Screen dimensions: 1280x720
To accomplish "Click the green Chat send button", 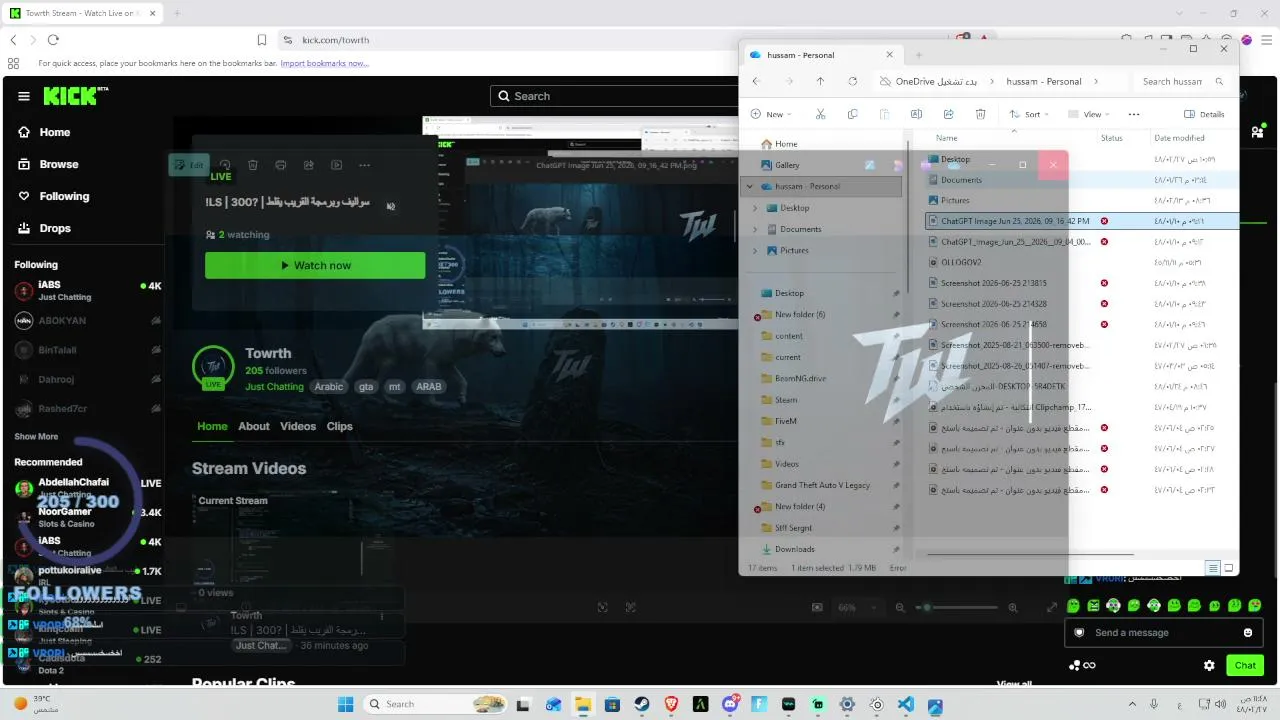I will pos(1245,665).
